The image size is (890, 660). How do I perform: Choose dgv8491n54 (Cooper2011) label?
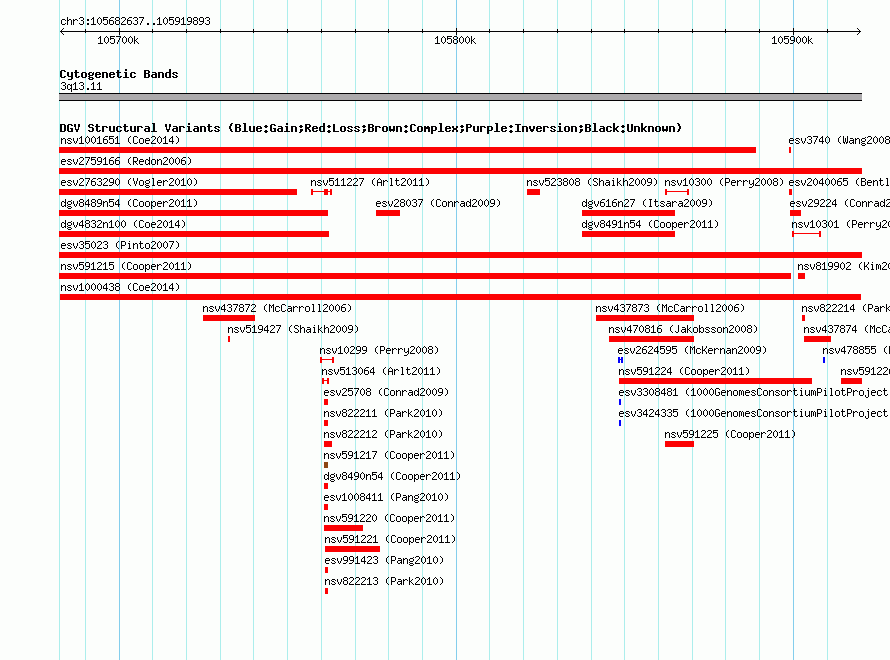tap(650, 224)
